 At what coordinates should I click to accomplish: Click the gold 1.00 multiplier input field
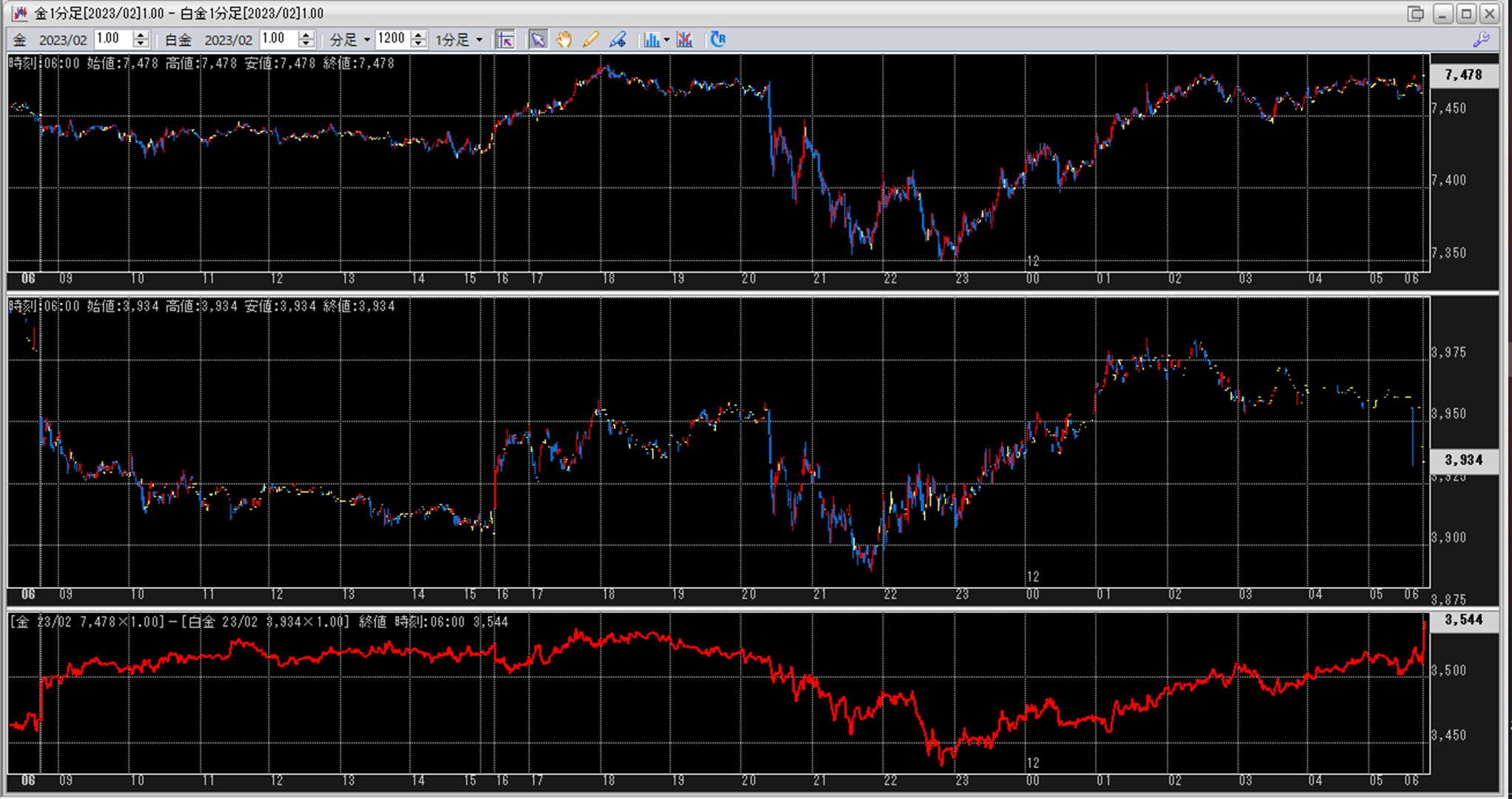coord(113,39)
